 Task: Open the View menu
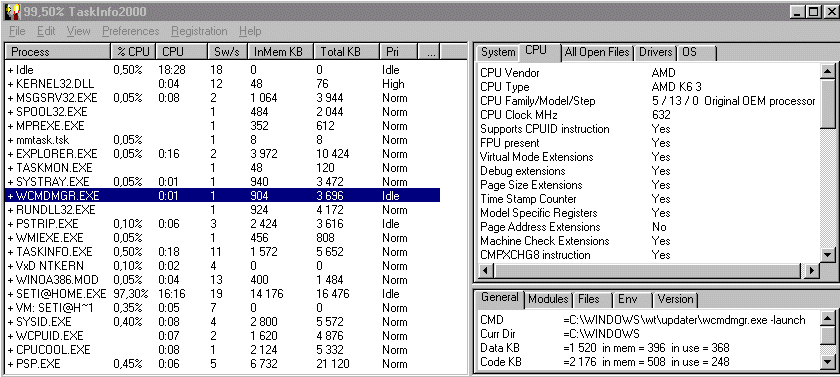(78, 31)
